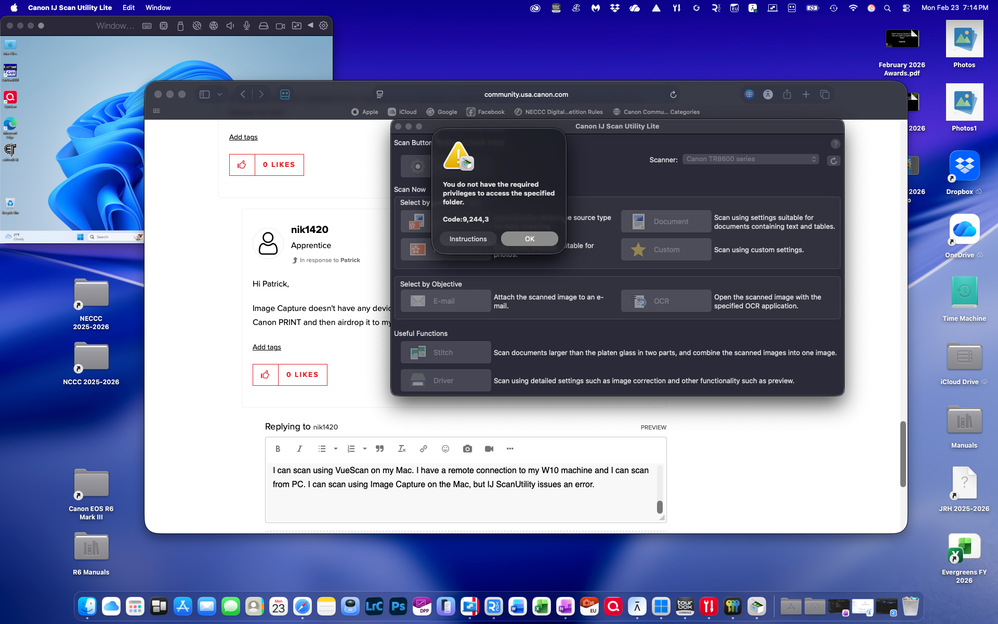The height and width of the screenshot is (624, 998).
Task: Toggle italic in the reply editor
Action: 299,449
